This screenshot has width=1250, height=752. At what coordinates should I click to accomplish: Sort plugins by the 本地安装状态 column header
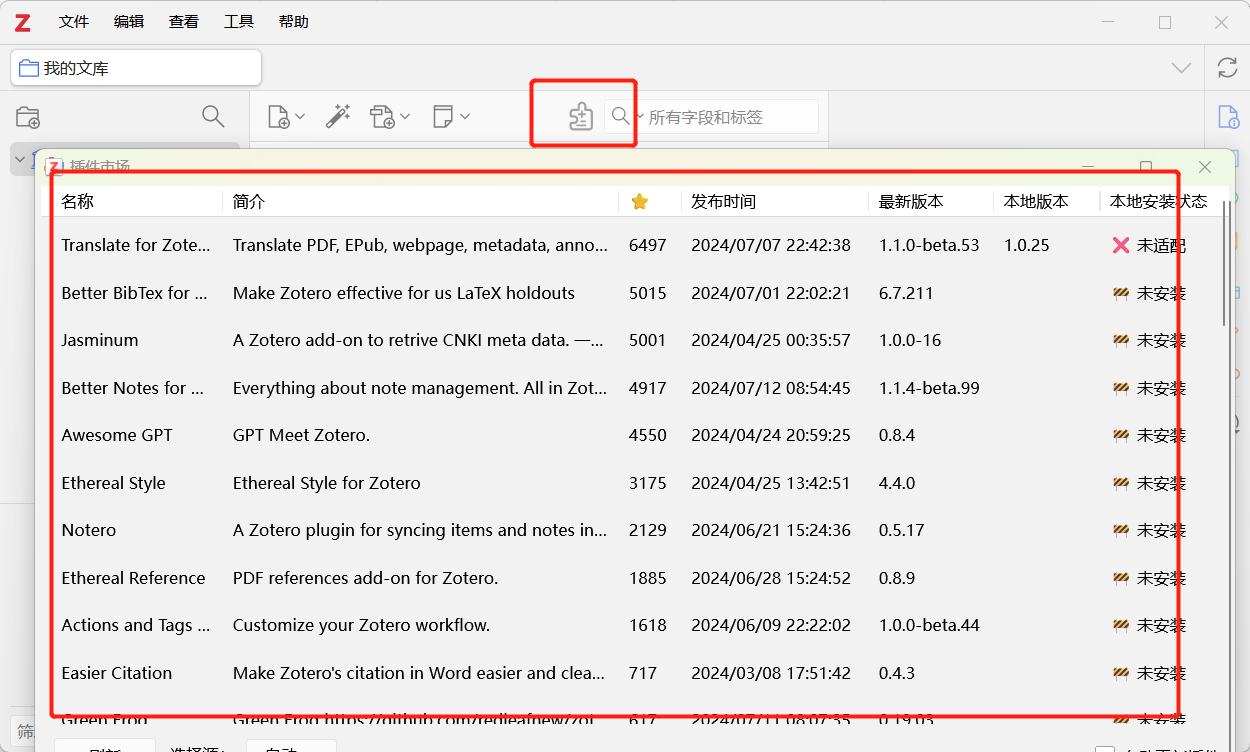[x=1158, y=202]
